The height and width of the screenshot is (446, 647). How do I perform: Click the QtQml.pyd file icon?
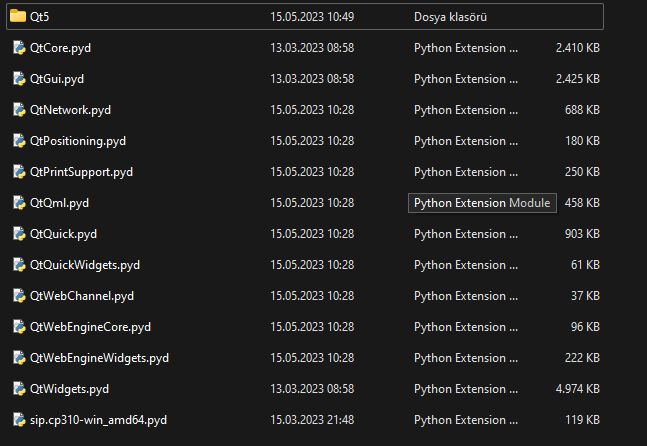19,202
